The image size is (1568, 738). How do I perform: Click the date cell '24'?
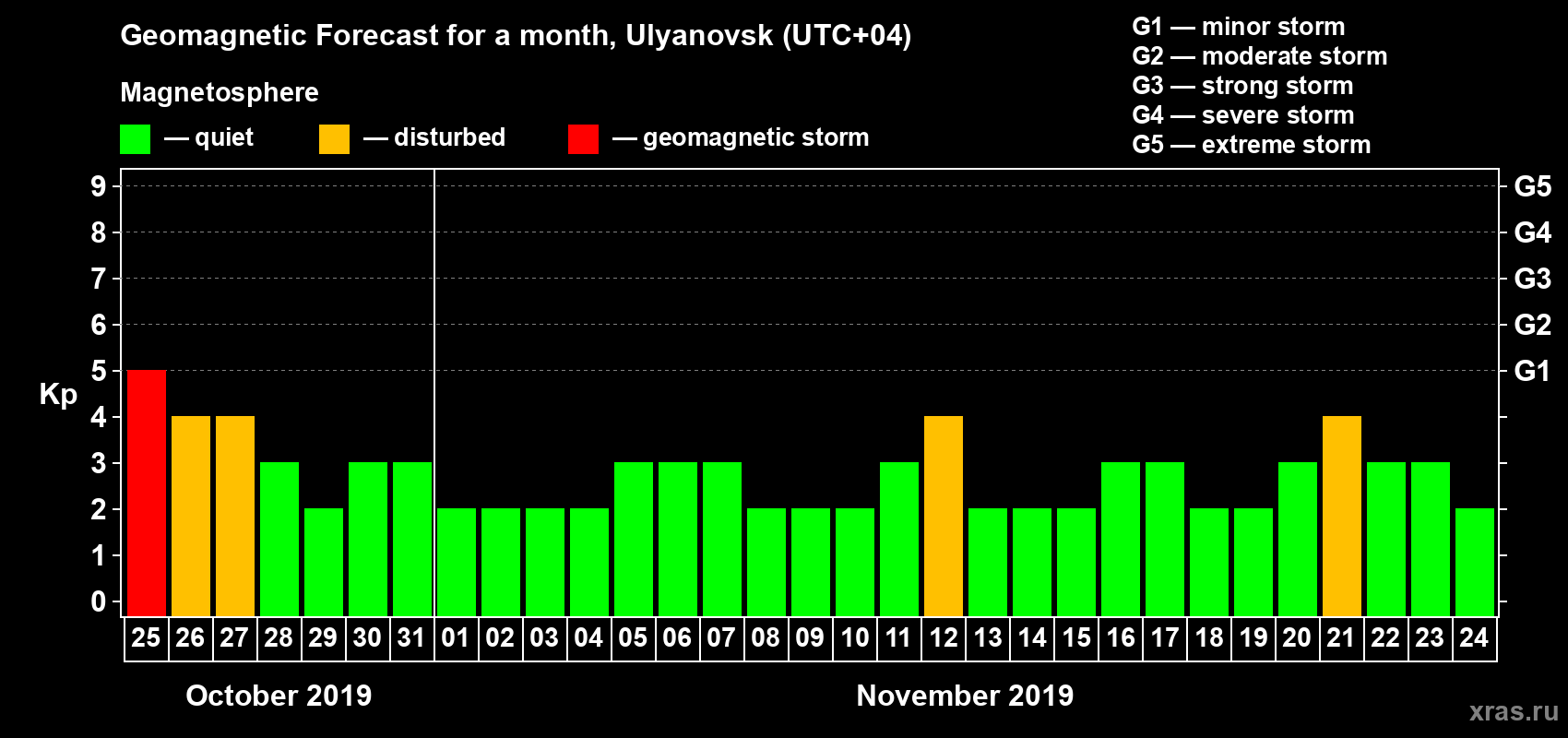pos(1475,638)
